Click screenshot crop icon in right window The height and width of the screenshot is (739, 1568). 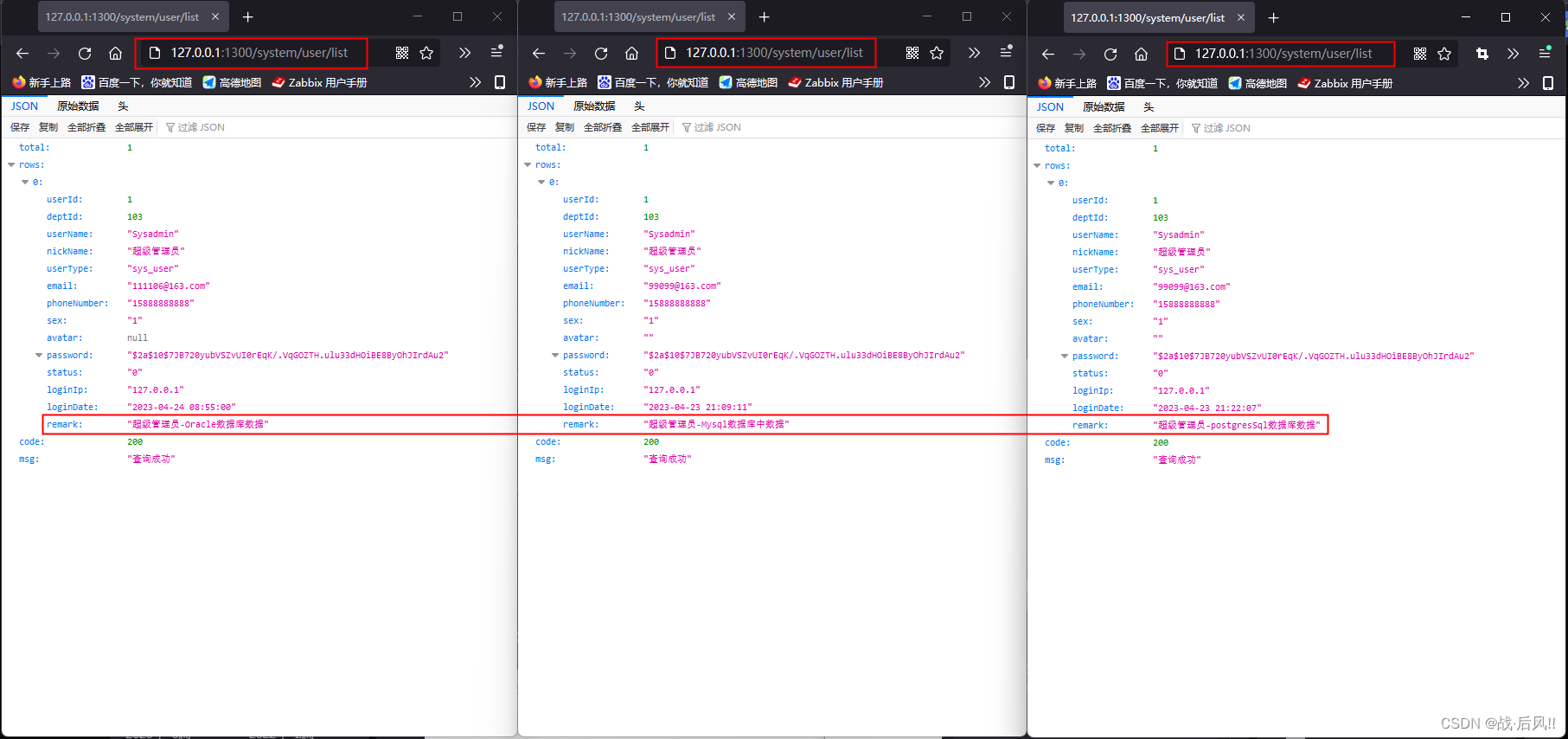pos(1482,54)
